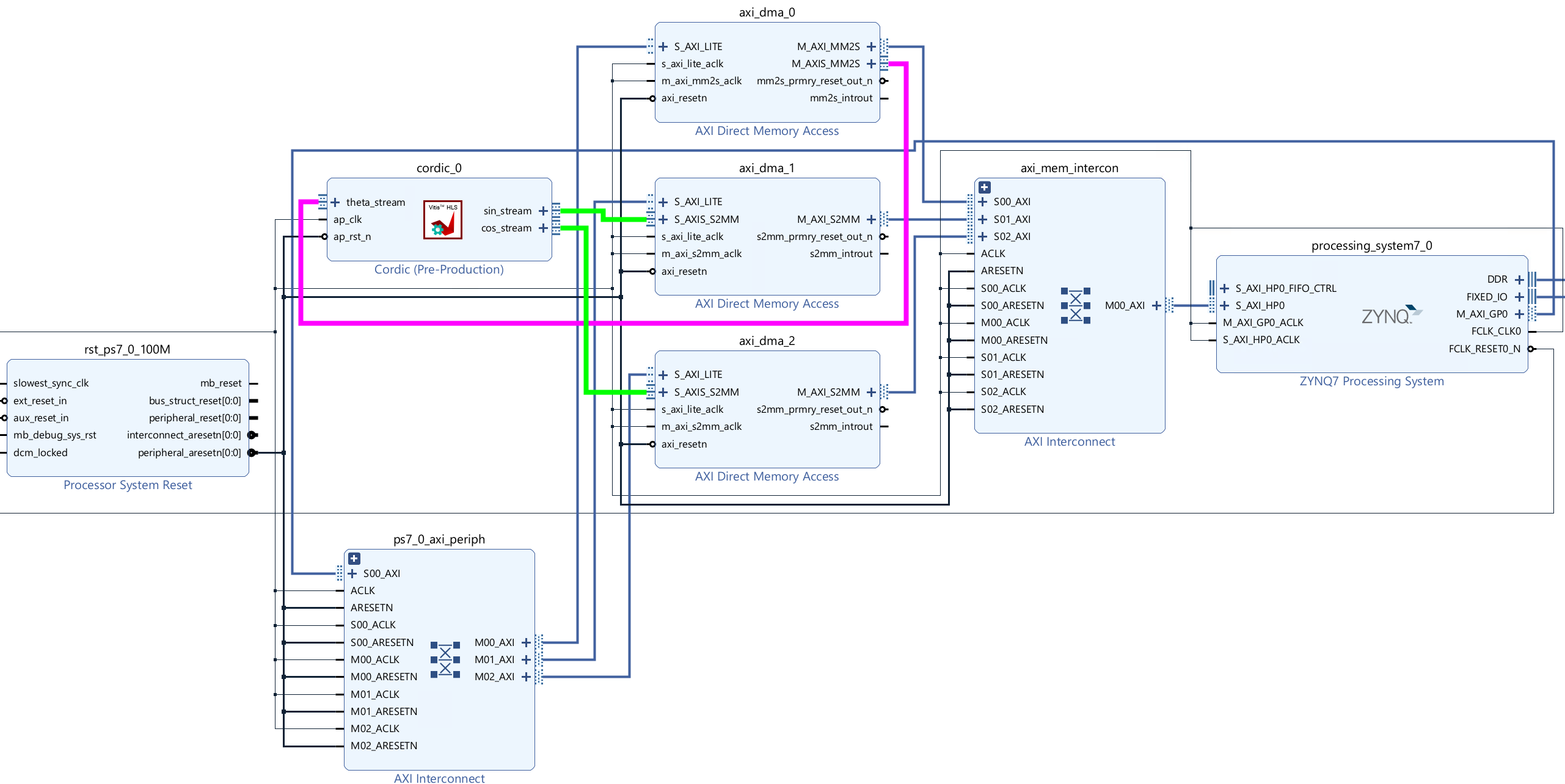The image size is (1565, 784).
Task: Click AXI Direct Memory Access label under axi_dma_0
Action: point(767,131)
